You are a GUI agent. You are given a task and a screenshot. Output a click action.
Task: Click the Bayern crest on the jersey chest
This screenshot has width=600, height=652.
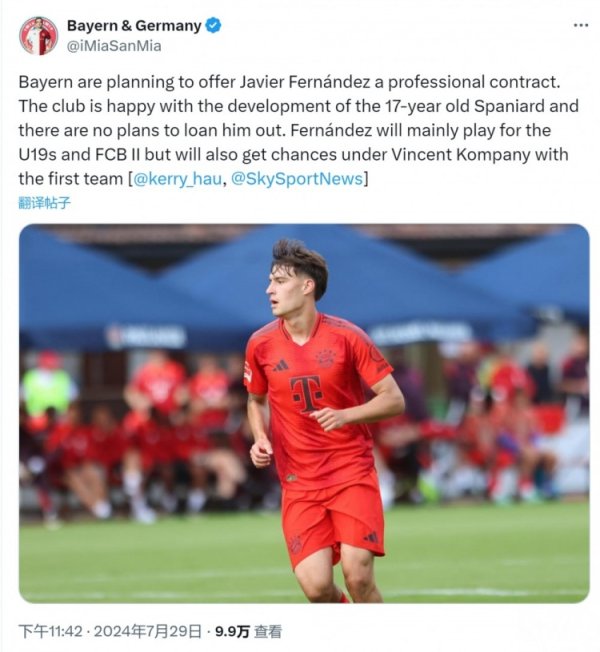[x=325, y=358]
